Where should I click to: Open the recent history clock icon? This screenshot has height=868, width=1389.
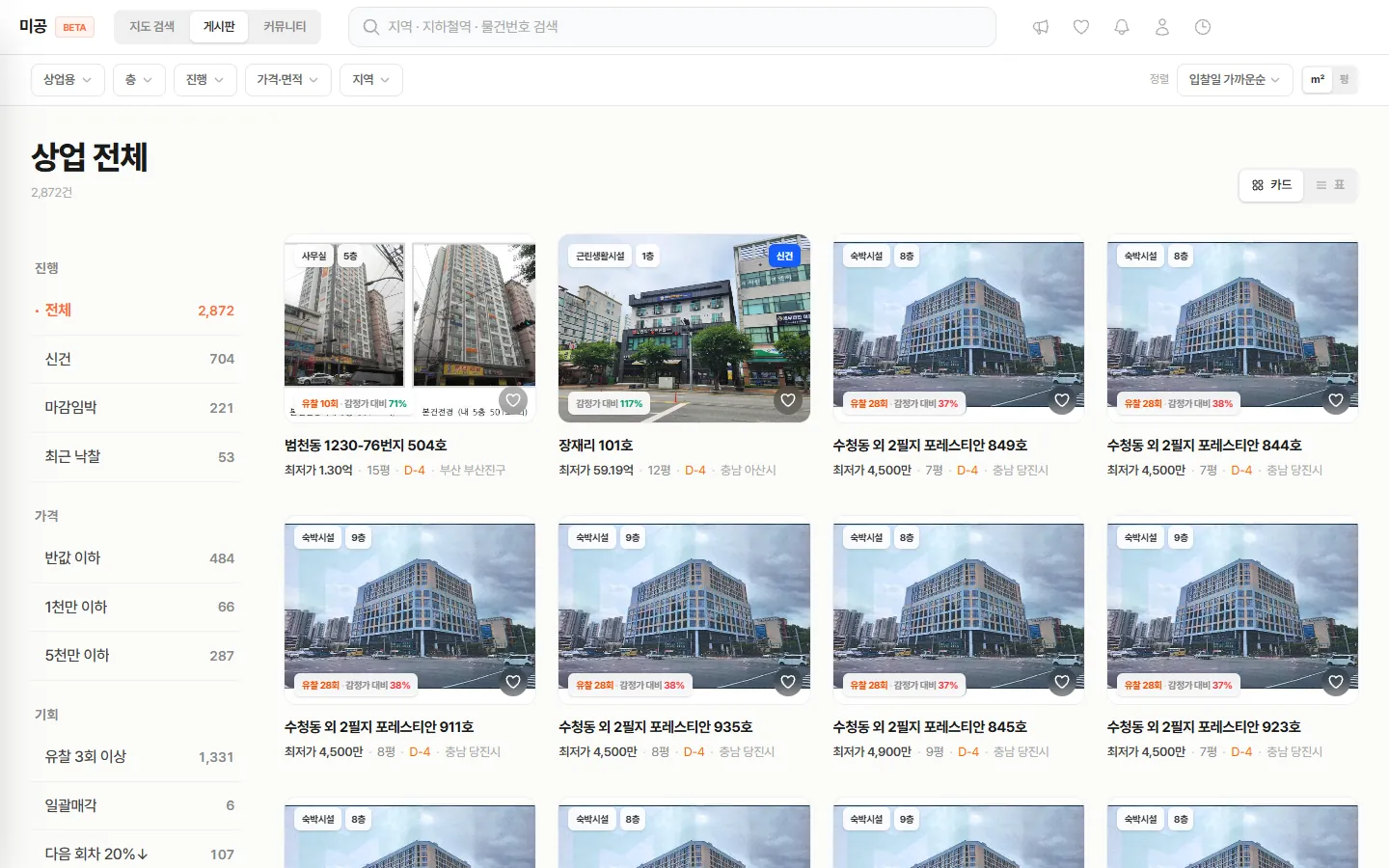pos(1203,27)
